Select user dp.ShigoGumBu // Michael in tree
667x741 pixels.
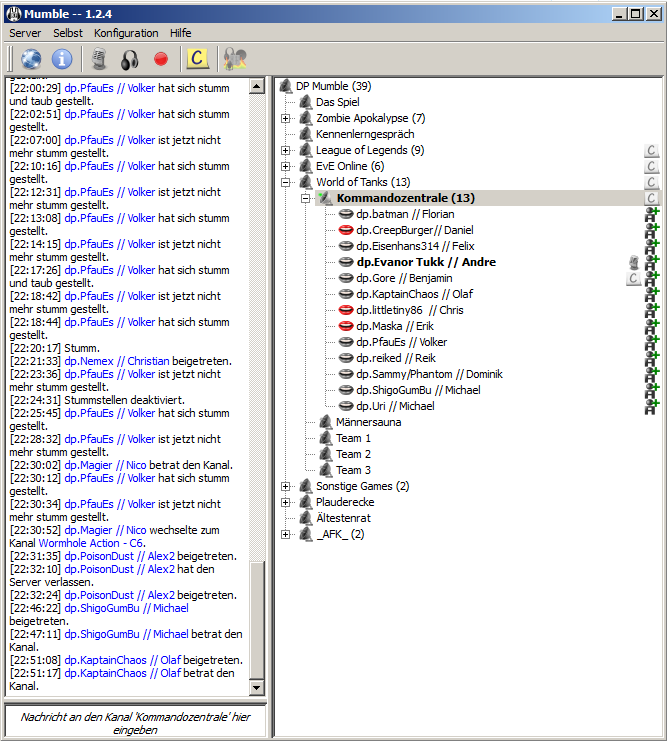coord(418,390)
